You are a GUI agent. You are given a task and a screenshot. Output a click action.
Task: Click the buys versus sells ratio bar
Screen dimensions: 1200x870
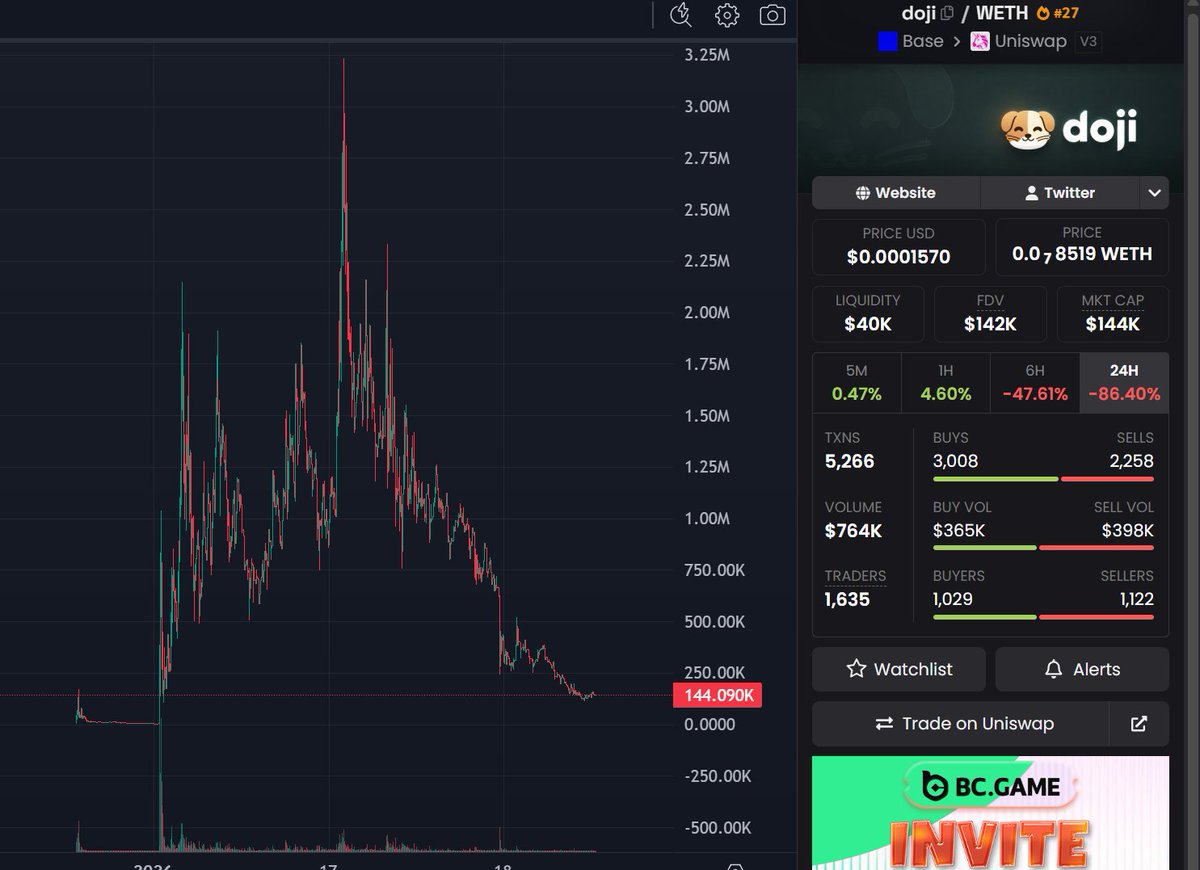coord(1043,479)
